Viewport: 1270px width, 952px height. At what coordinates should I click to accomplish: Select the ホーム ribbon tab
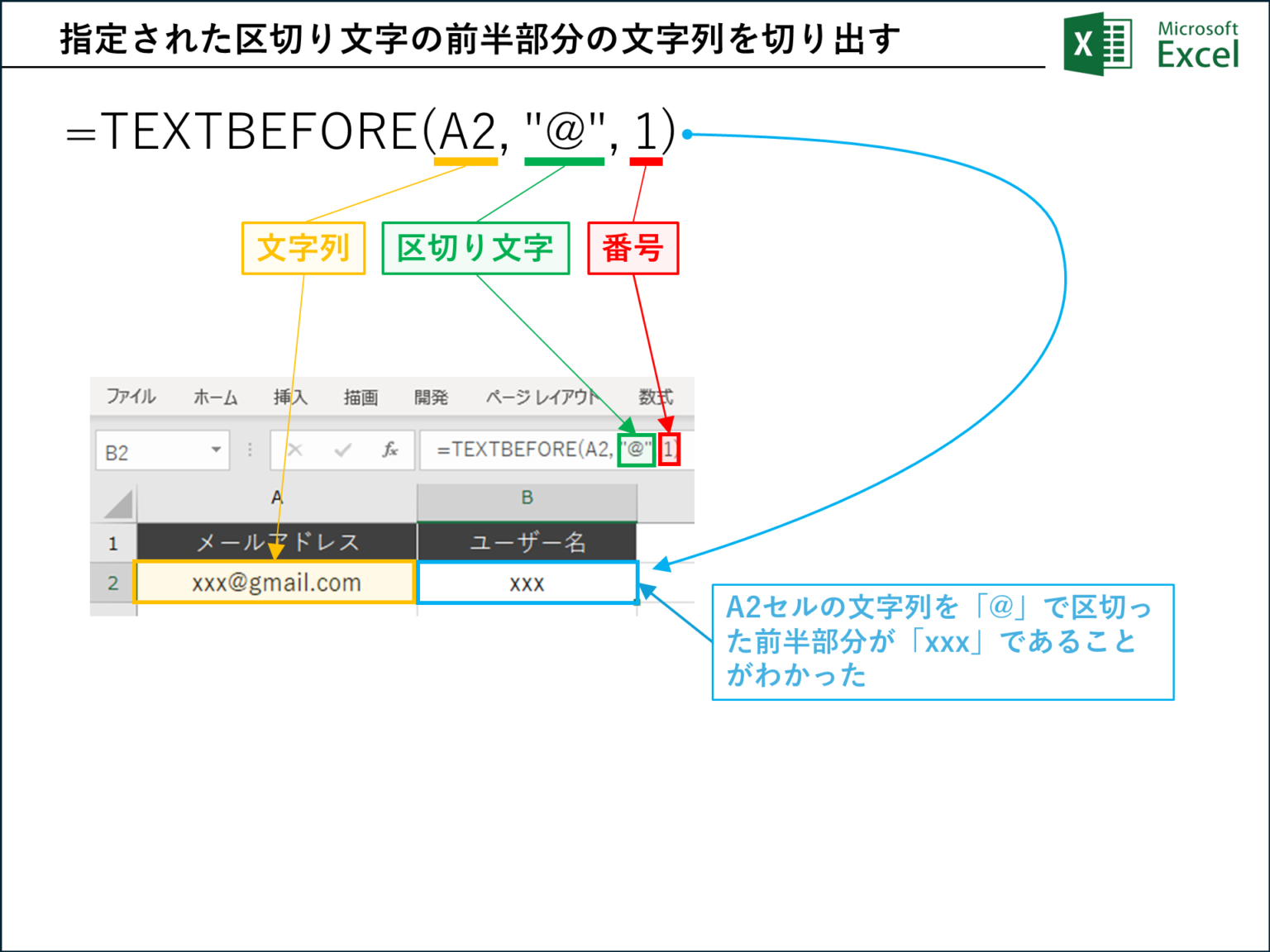coord(214,397)
